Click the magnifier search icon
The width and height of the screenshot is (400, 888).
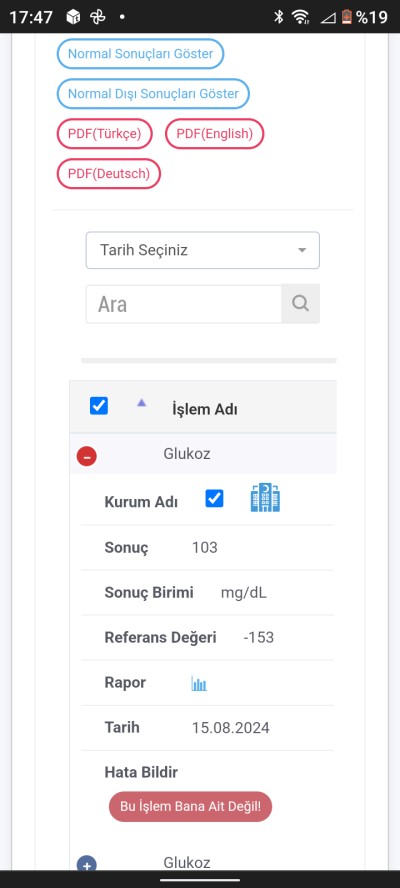(x=300, y=304)
